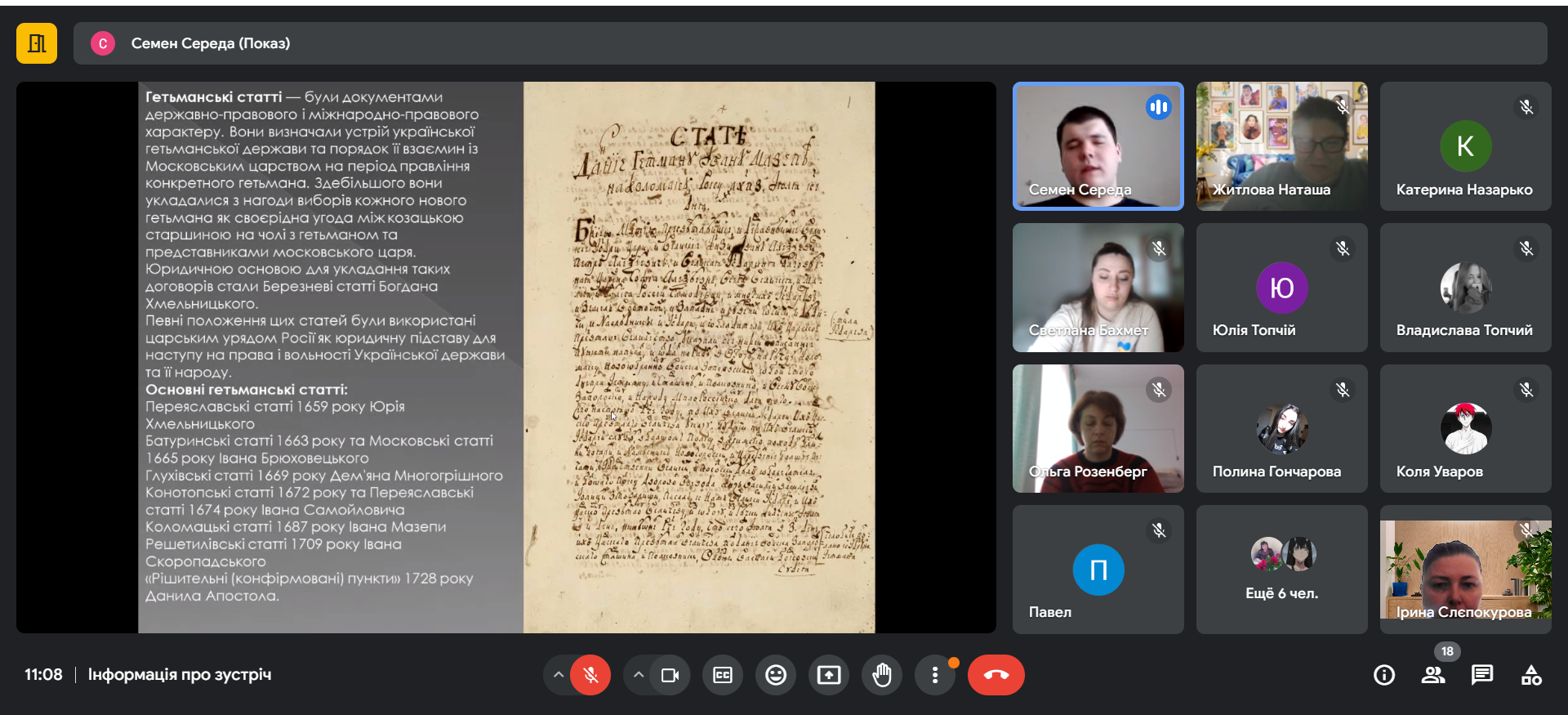Show the participants list icon

point(1432,675)
